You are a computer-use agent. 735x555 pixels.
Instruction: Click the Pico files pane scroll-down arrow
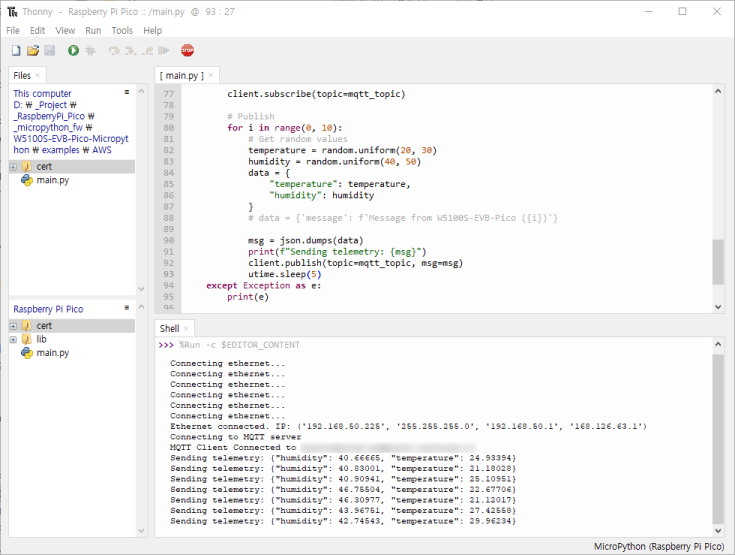pos(141,531)
